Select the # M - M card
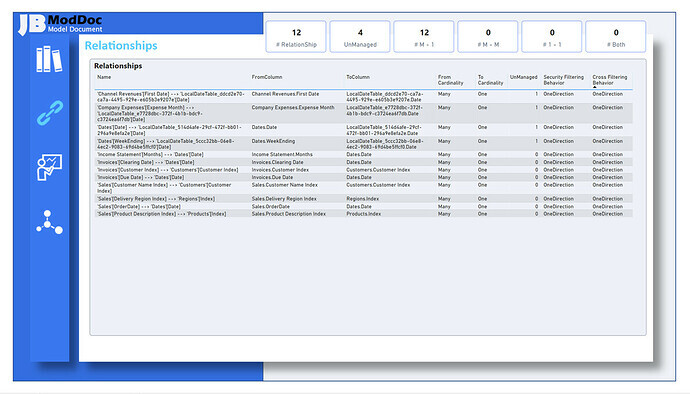Image resolution: width=690 pixels, height=394 pixels. pyautogui.click(x=488, y=37)
